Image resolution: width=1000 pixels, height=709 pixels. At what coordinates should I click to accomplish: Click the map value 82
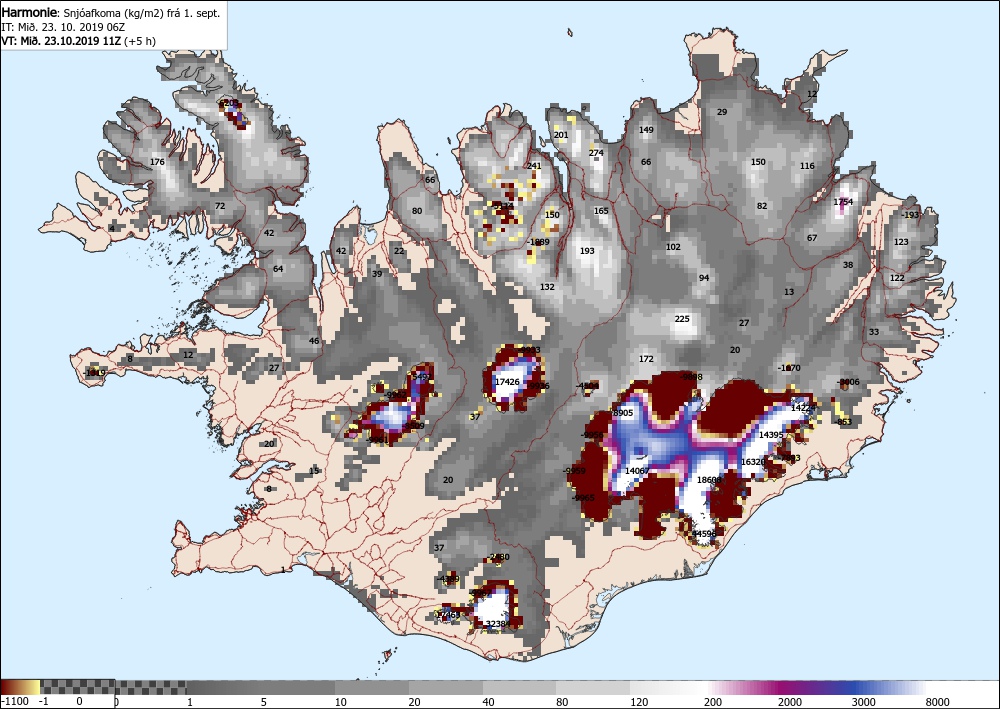(x=762, y=206)
